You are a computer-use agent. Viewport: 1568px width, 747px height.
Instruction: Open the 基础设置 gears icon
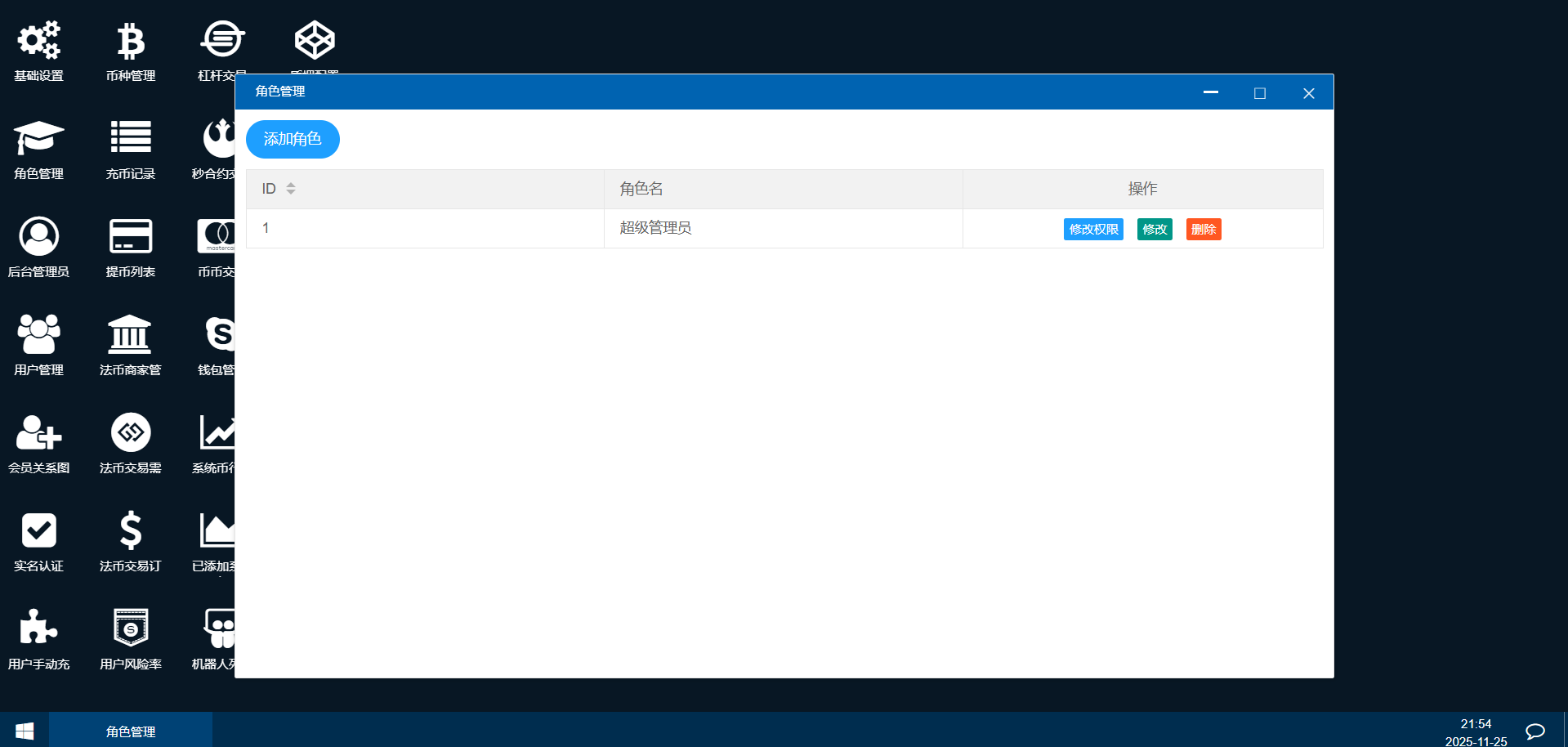38,41
